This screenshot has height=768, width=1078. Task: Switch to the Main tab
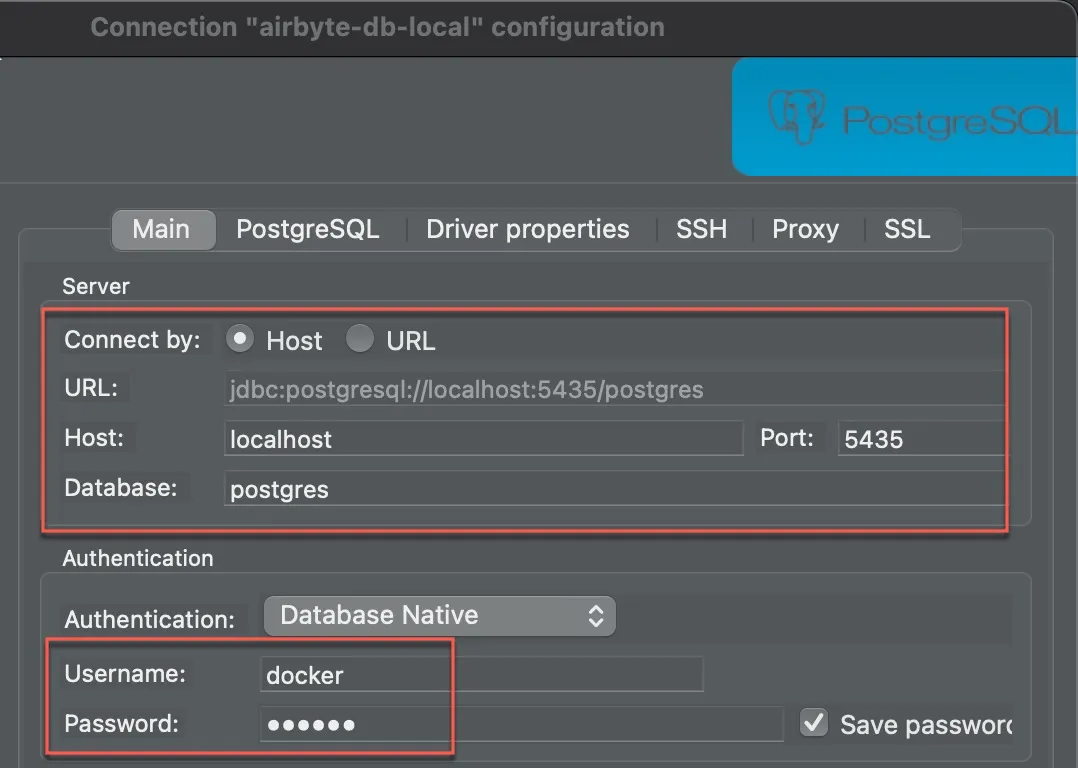click(164, 230)
